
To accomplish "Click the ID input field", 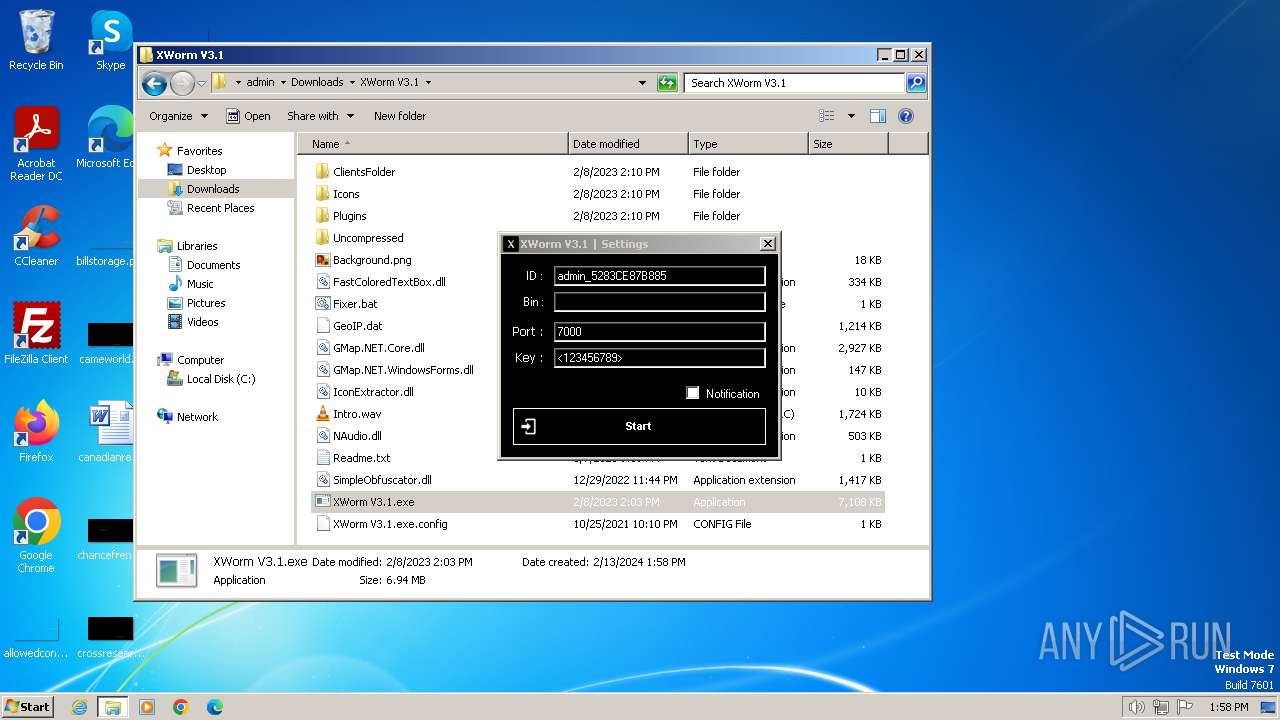I will pyautogui.click(x=659, y=276).
